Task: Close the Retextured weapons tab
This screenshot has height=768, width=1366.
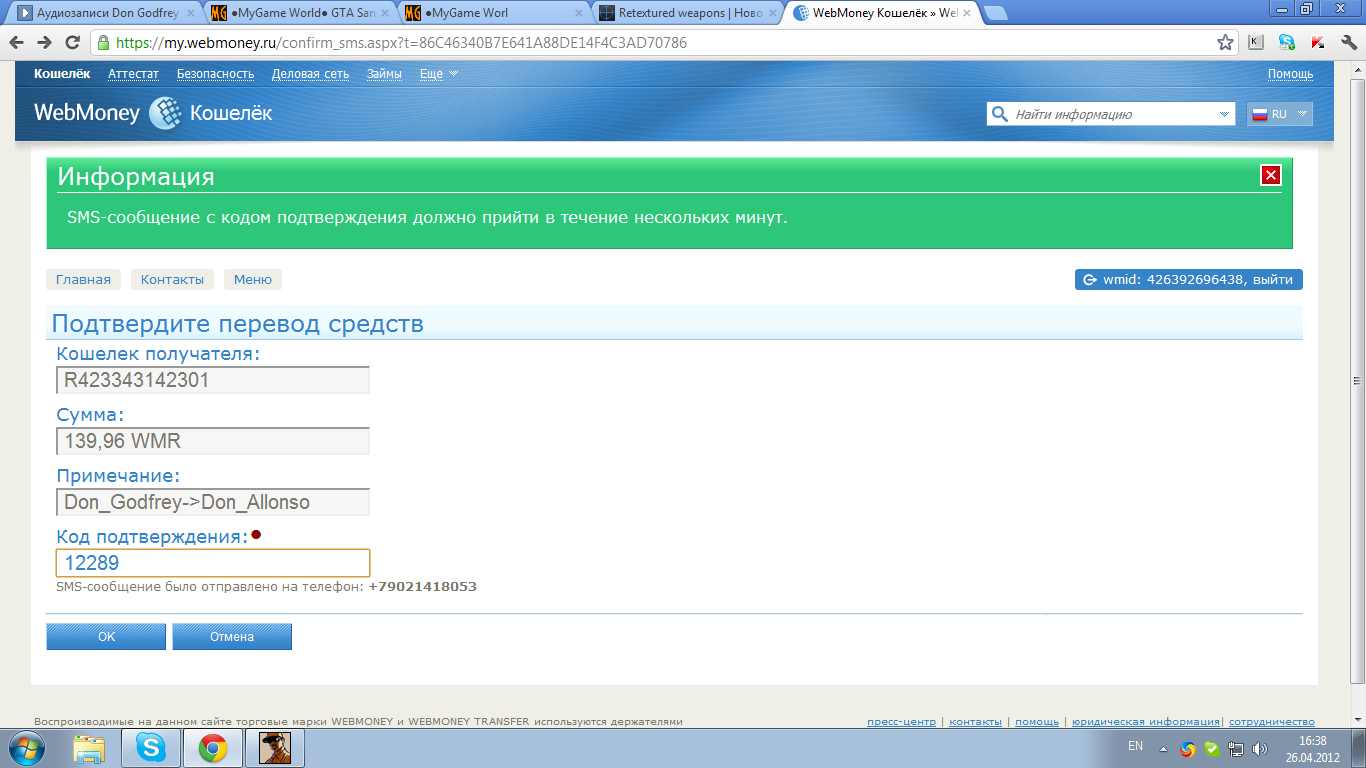Action: pos(772,13)
